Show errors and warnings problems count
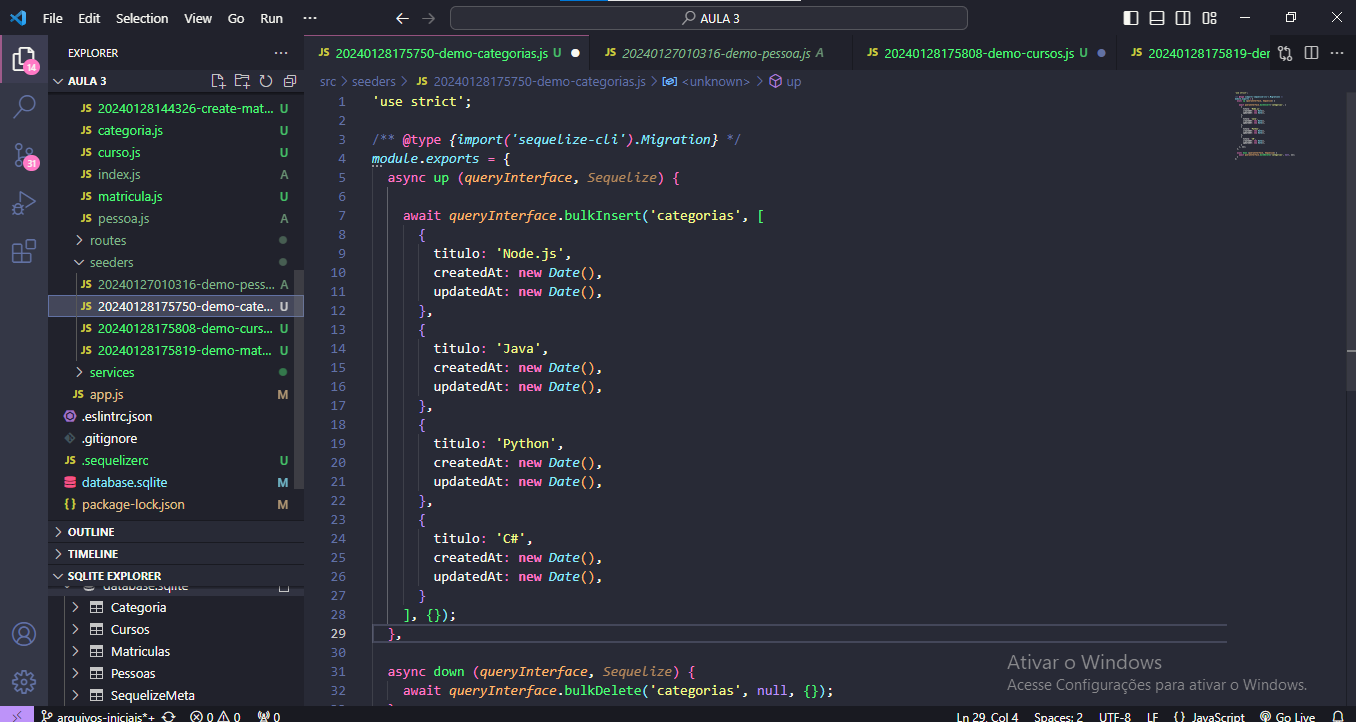1356x722 pixels. pos(215,716)
